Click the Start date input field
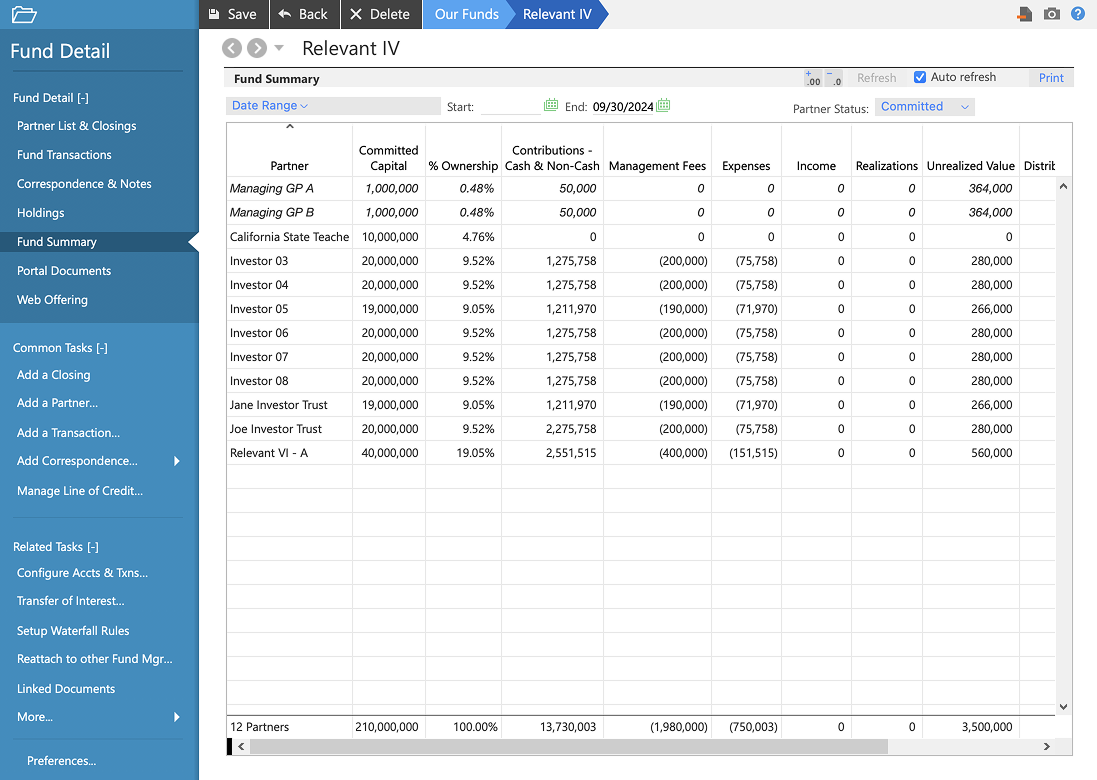This screenshot has width=1097, height=780. tap(510, 106)
